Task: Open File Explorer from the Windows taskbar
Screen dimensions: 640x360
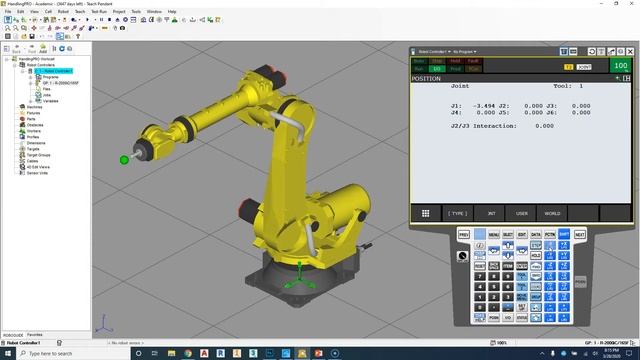Action: coord(171,353)
